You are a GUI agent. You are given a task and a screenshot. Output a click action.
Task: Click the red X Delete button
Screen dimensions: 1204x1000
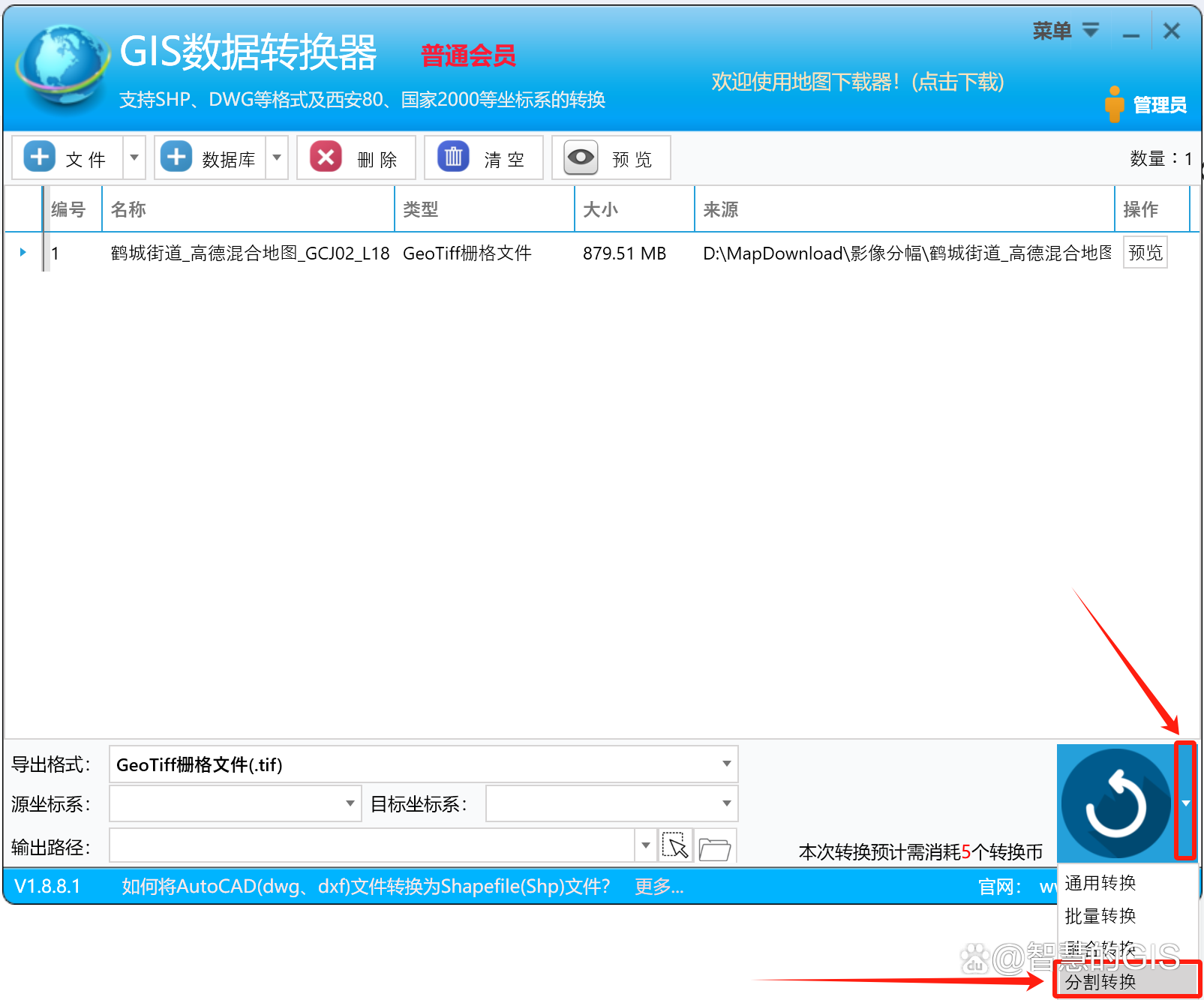pos(356,158)
